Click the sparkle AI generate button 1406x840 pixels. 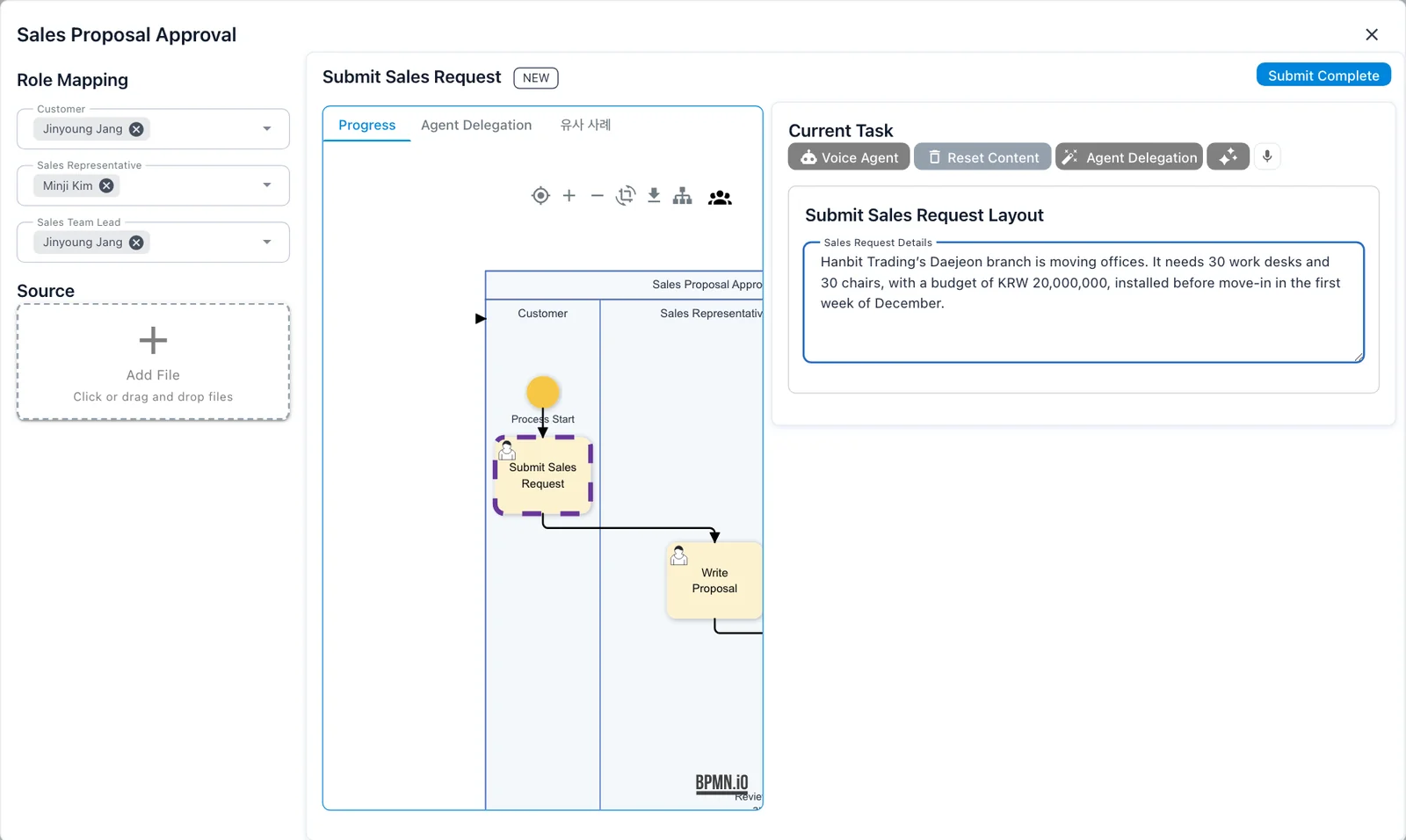(1228, 156)
